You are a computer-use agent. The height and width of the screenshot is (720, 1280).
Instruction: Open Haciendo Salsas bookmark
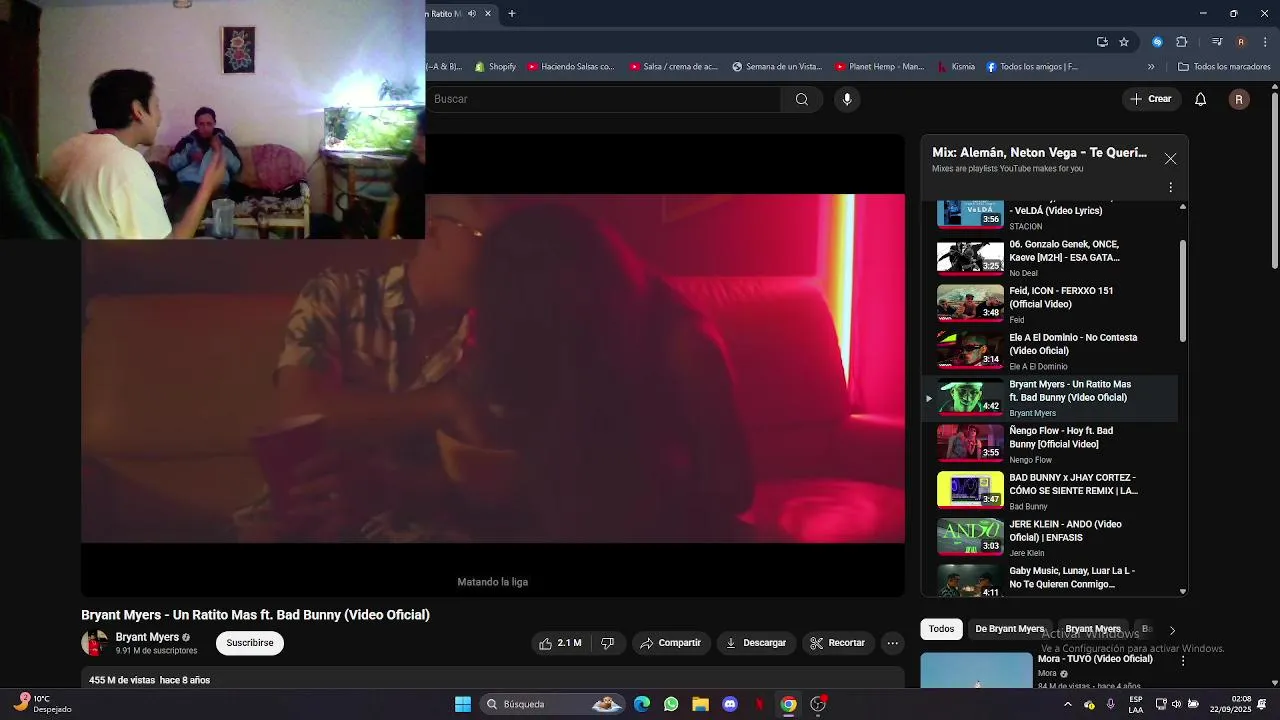point(570,67)
